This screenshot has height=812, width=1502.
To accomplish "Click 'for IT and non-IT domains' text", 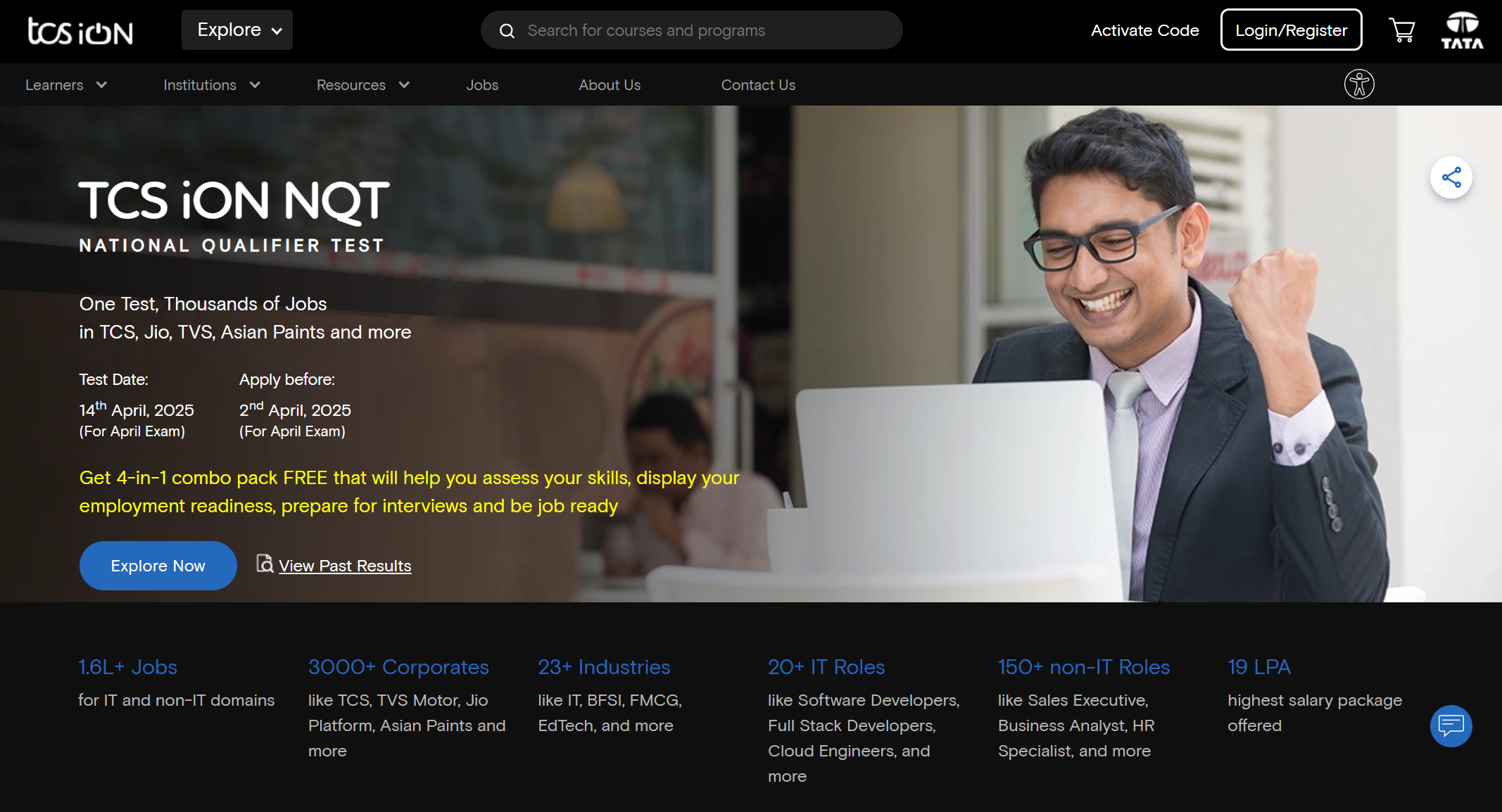I will point(176,700).
